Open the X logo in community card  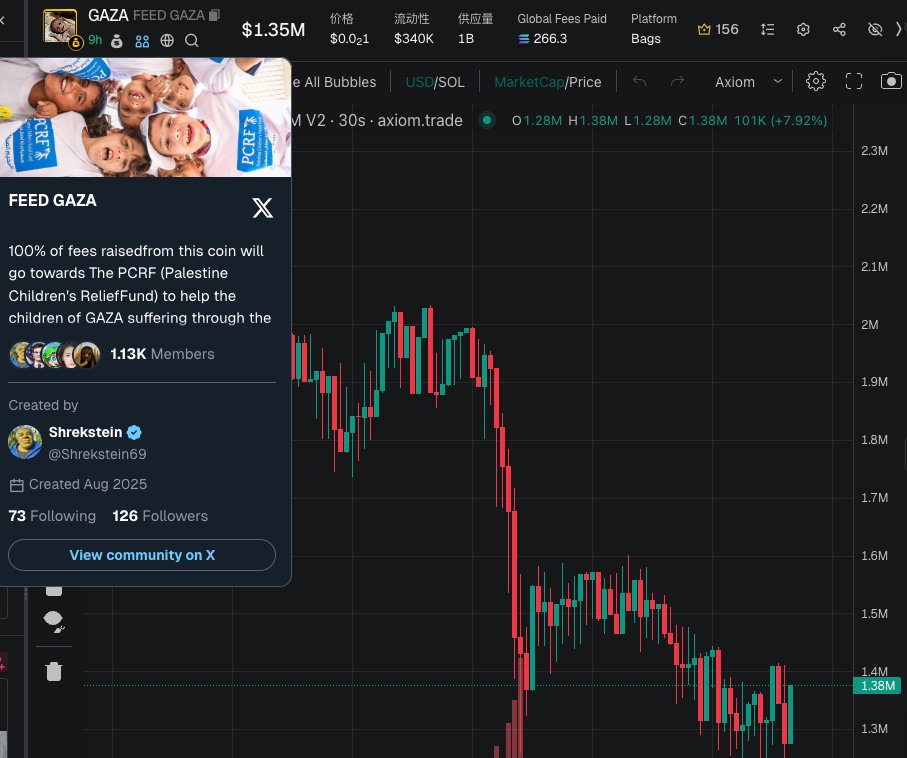pos(263,207)
